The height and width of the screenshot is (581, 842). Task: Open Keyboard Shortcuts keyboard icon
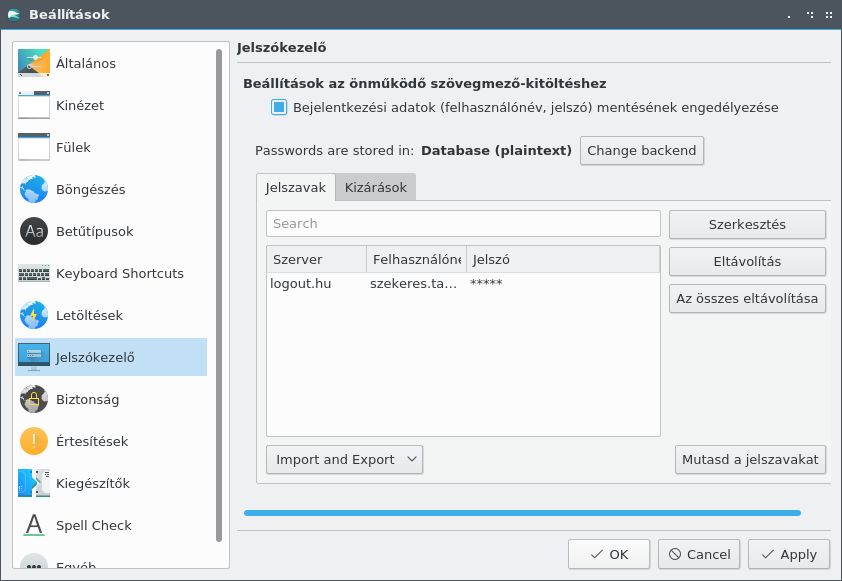[x=34, y=273]
